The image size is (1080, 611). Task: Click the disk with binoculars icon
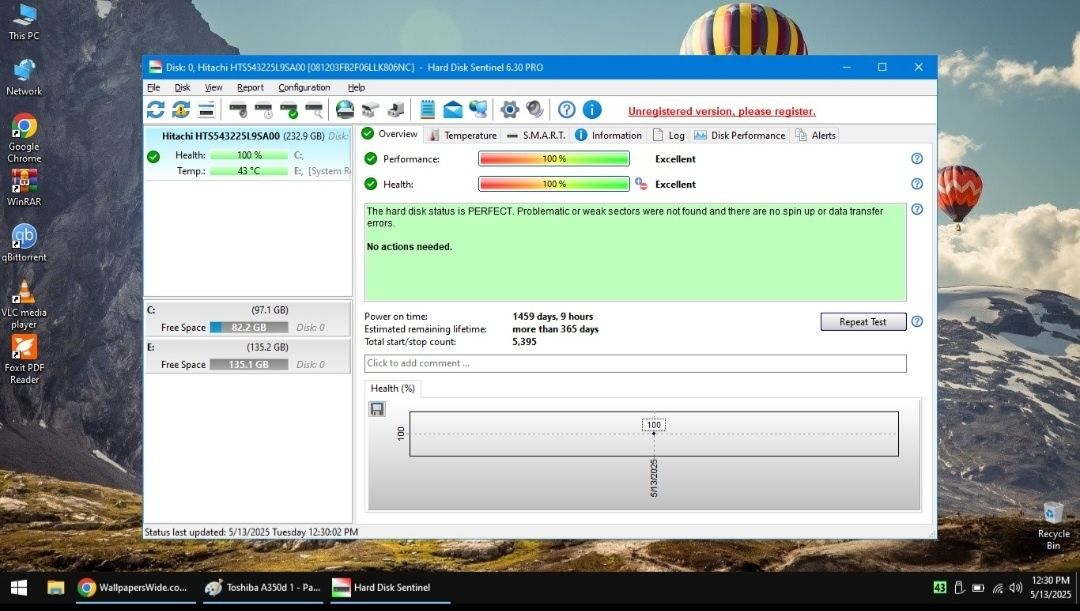click(371, 110)
